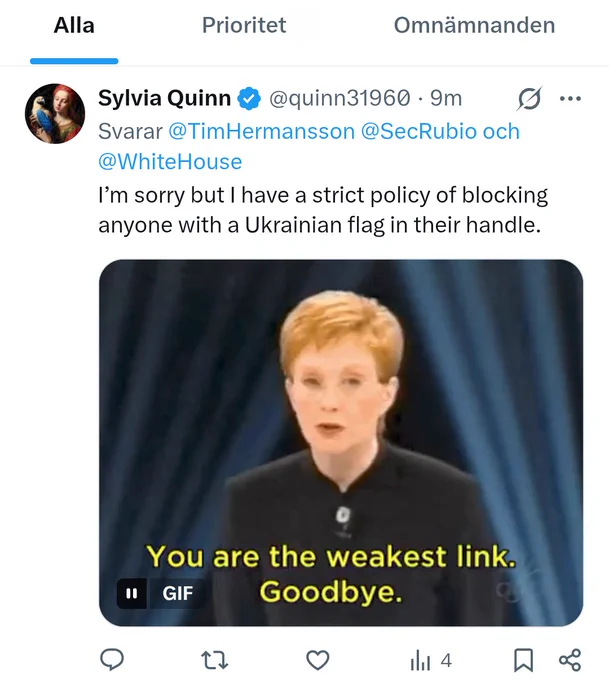Click the GIF label badge

coord(177,593)
